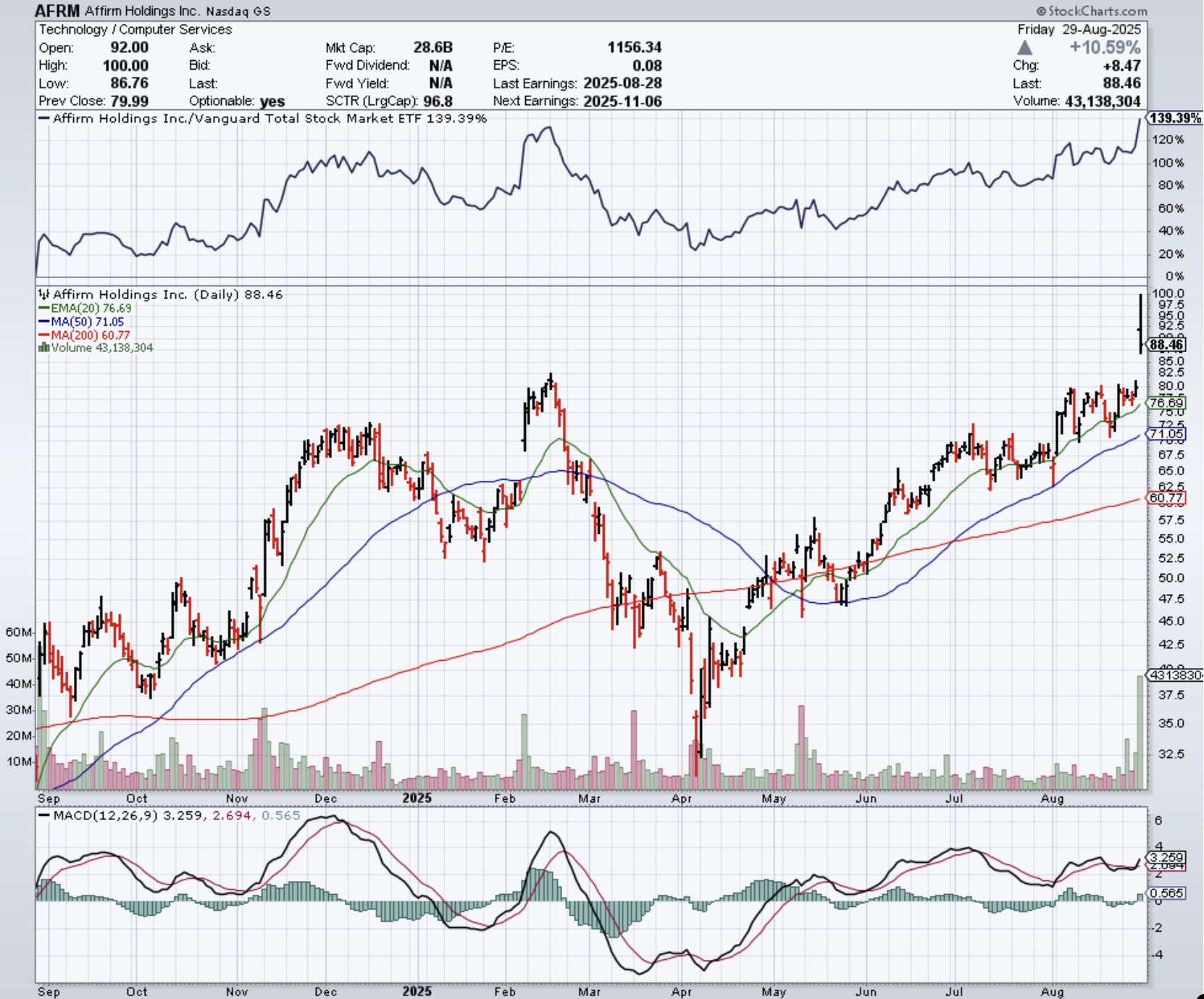
Task: Click the MACD histogram value 0.565
Action: [x=281, y=816]
